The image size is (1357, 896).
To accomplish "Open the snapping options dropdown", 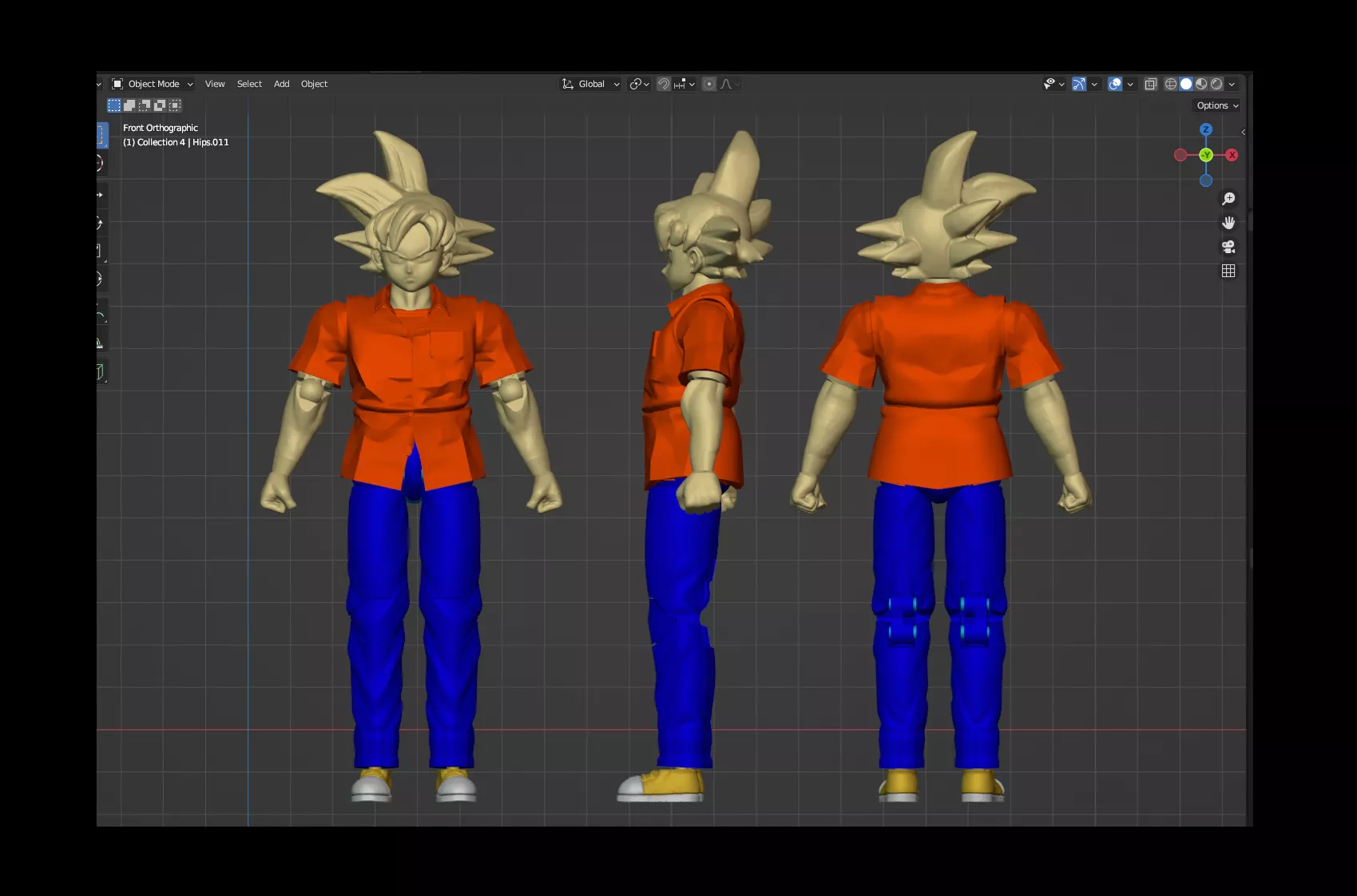I will click(684, 84).
